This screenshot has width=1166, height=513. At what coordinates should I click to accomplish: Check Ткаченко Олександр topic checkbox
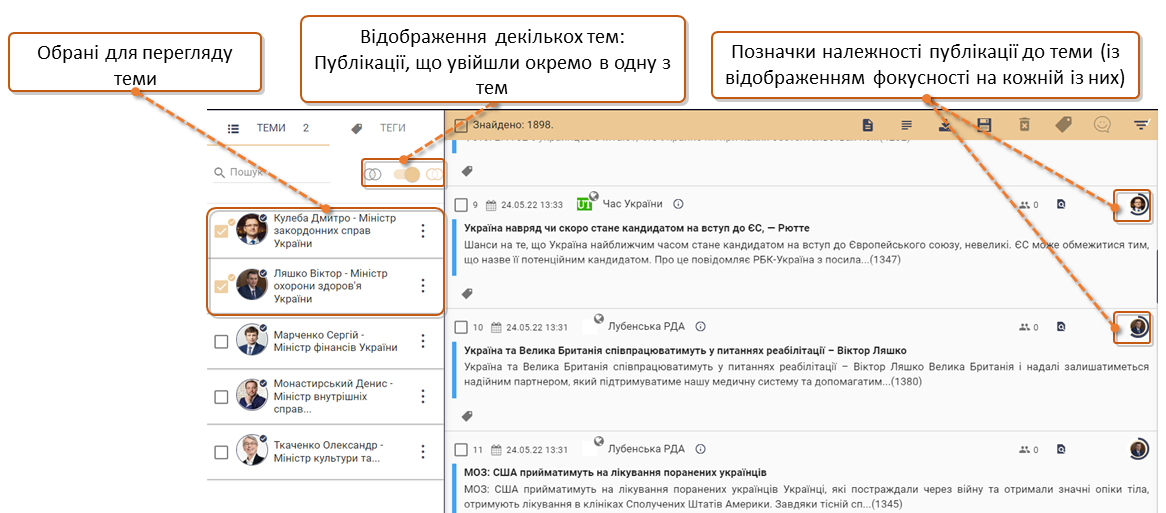[221, 452]
